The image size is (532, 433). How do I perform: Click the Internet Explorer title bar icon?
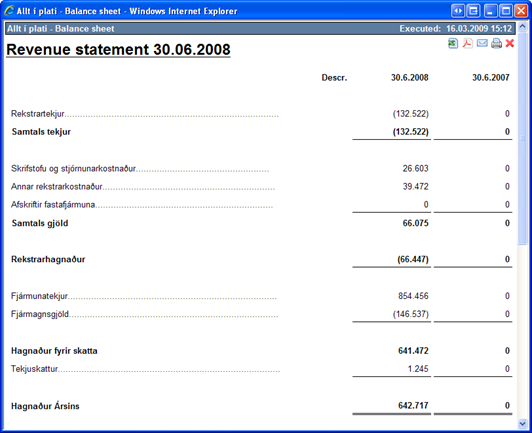point(9,11)
